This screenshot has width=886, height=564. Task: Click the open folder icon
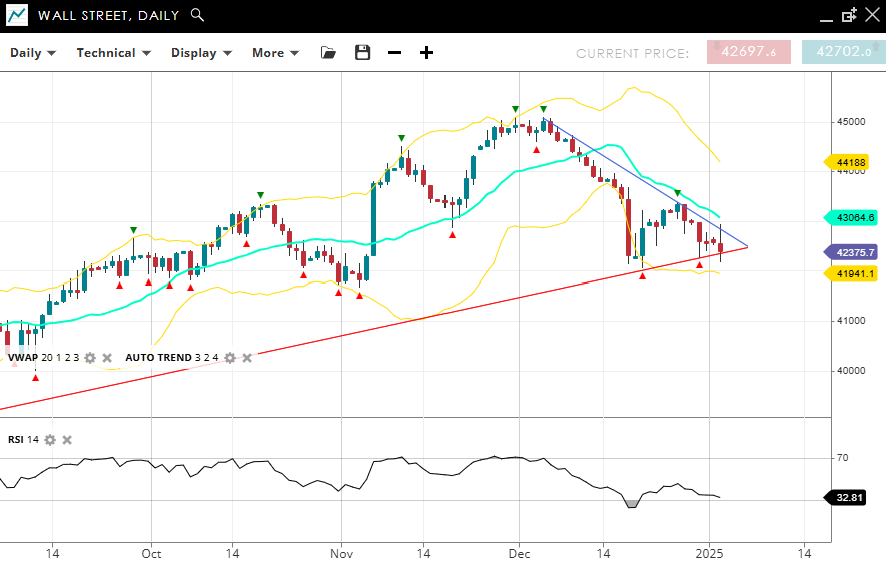tap(329, 53)
